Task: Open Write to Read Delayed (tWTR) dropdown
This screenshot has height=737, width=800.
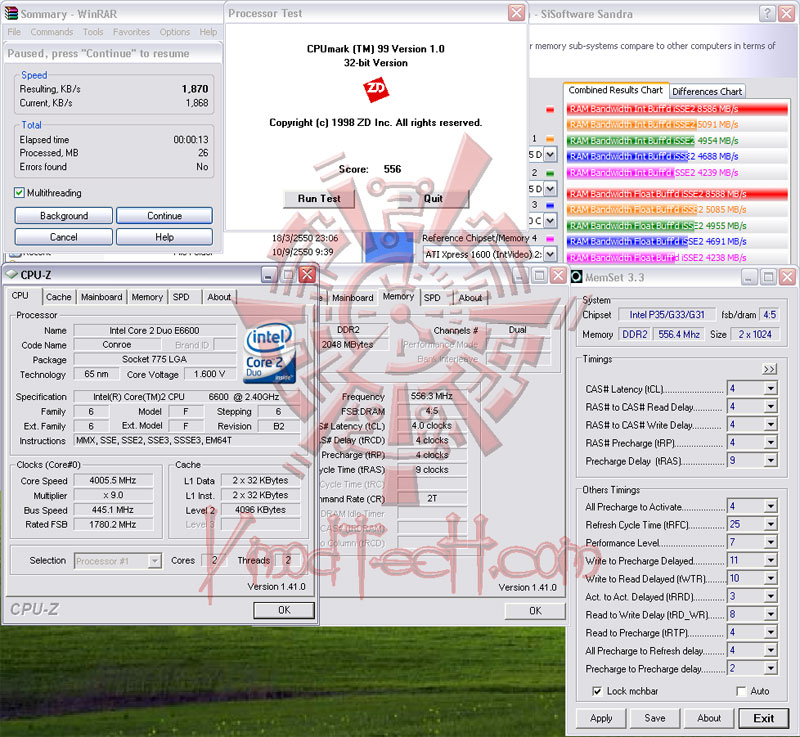Action: 770,578
